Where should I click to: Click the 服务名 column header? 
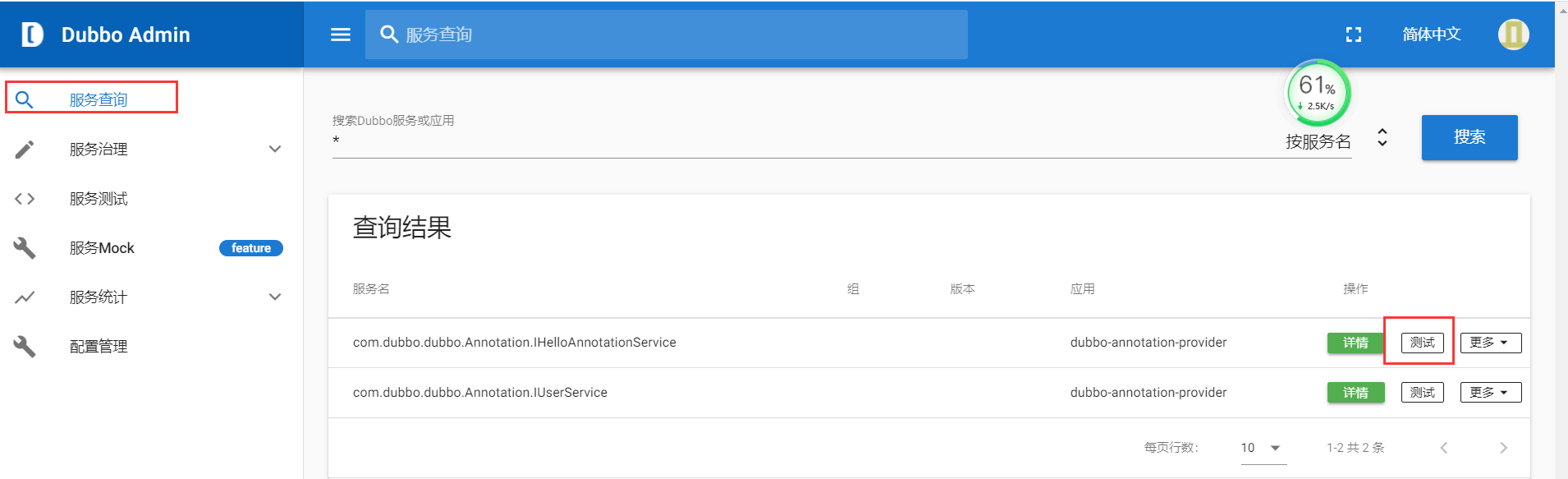pos(371,289)
